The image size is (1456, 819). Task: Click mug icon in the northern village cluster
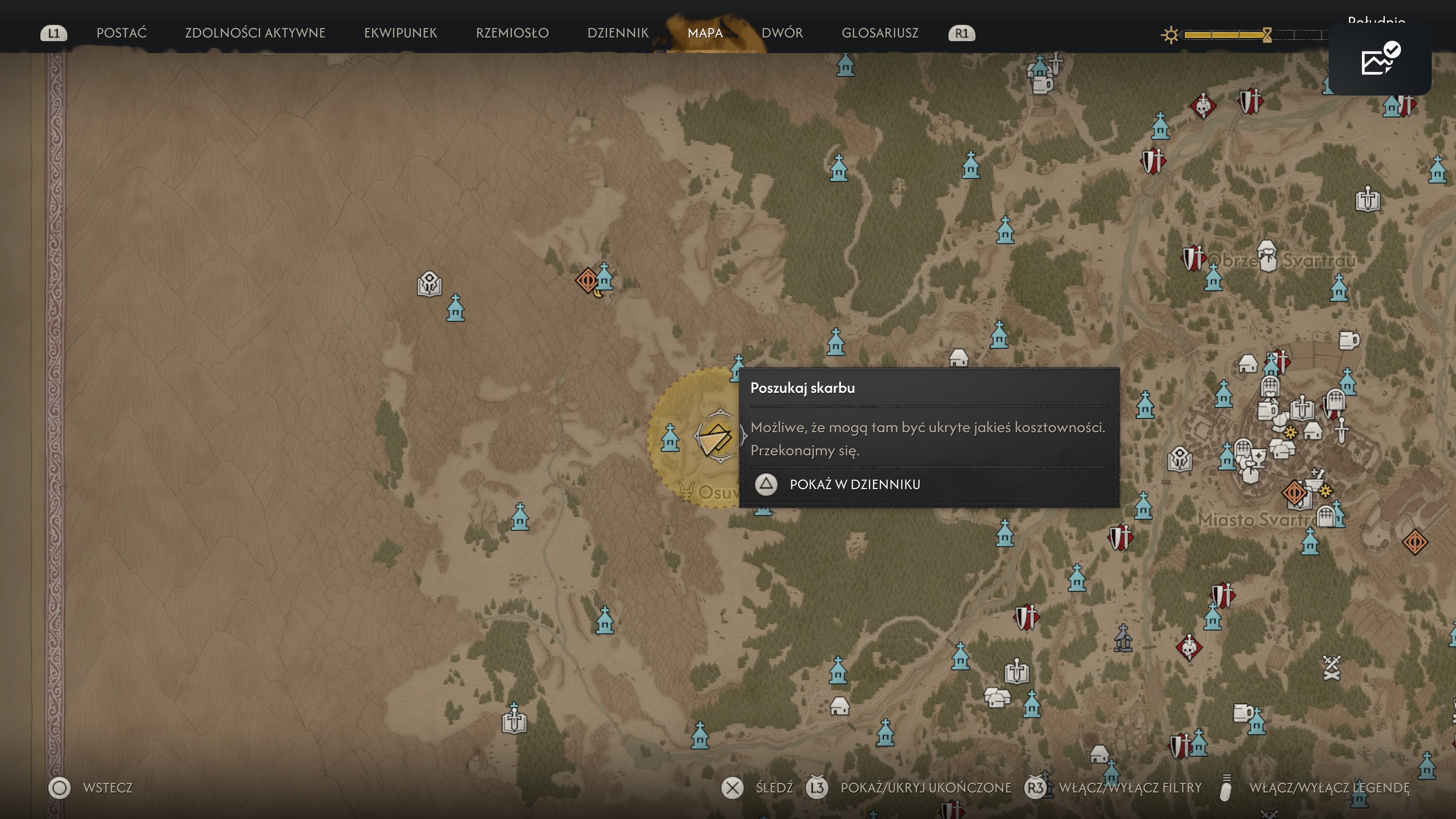[1042, 85]
